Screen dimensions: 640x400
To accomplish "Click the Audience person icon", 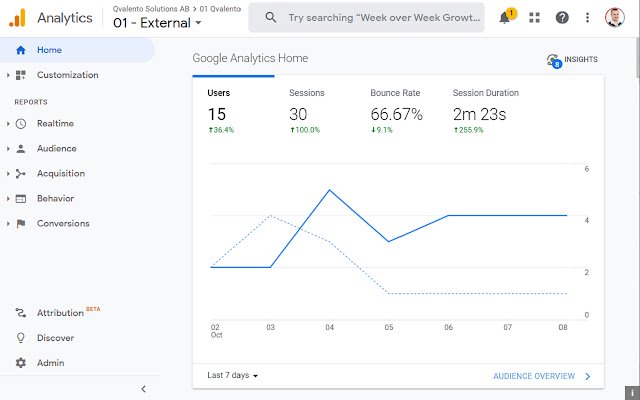I will point(20,149).
